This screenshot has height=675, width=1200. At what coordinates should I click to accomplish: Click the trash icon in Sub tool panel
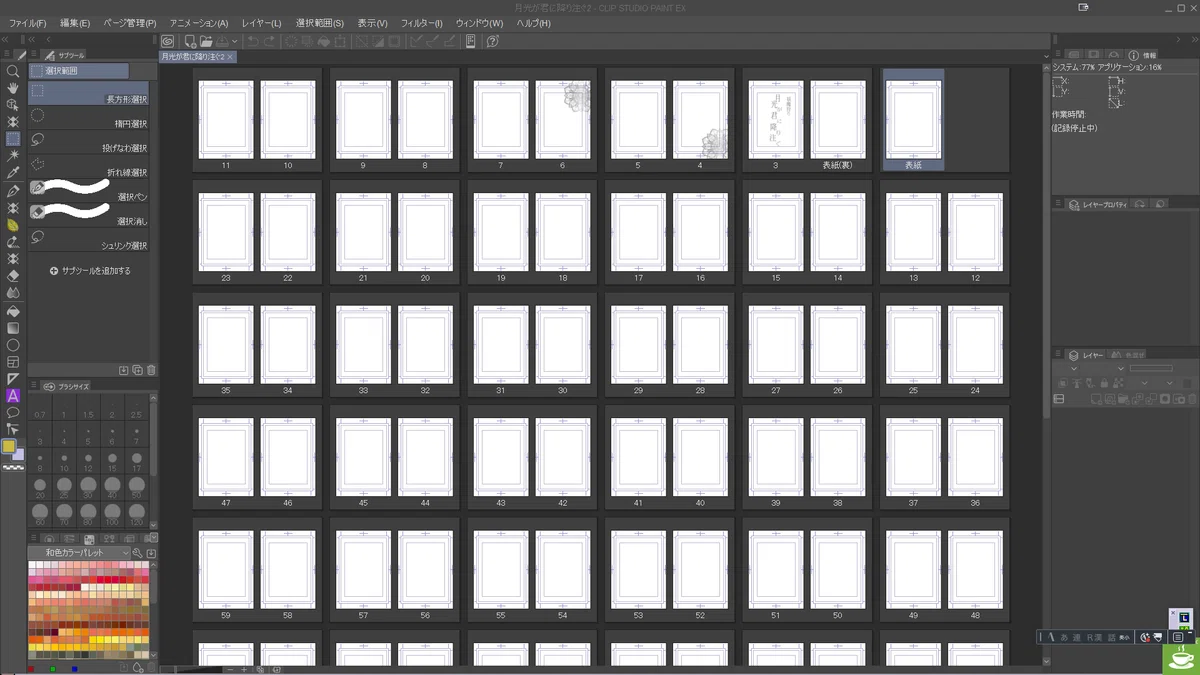151,370
